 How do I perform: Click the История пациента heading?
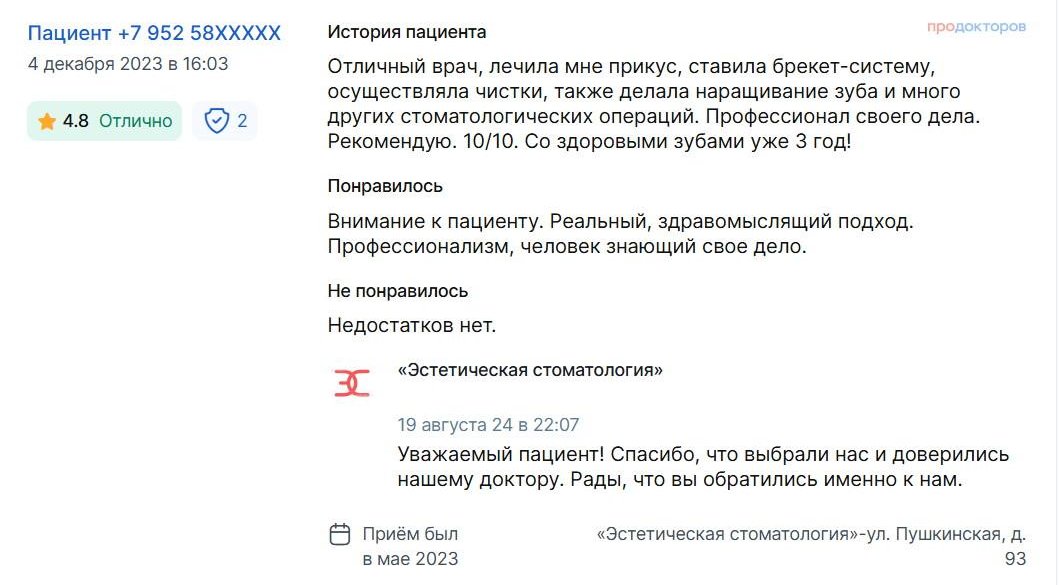pos(407,32)
